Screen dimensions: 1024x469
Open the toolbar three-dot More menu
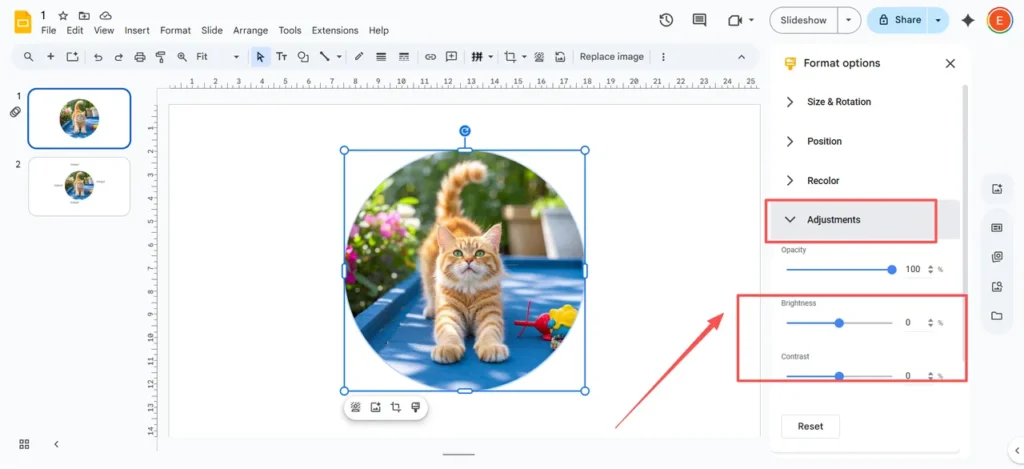pyautogui.click(x=664, y=57)
